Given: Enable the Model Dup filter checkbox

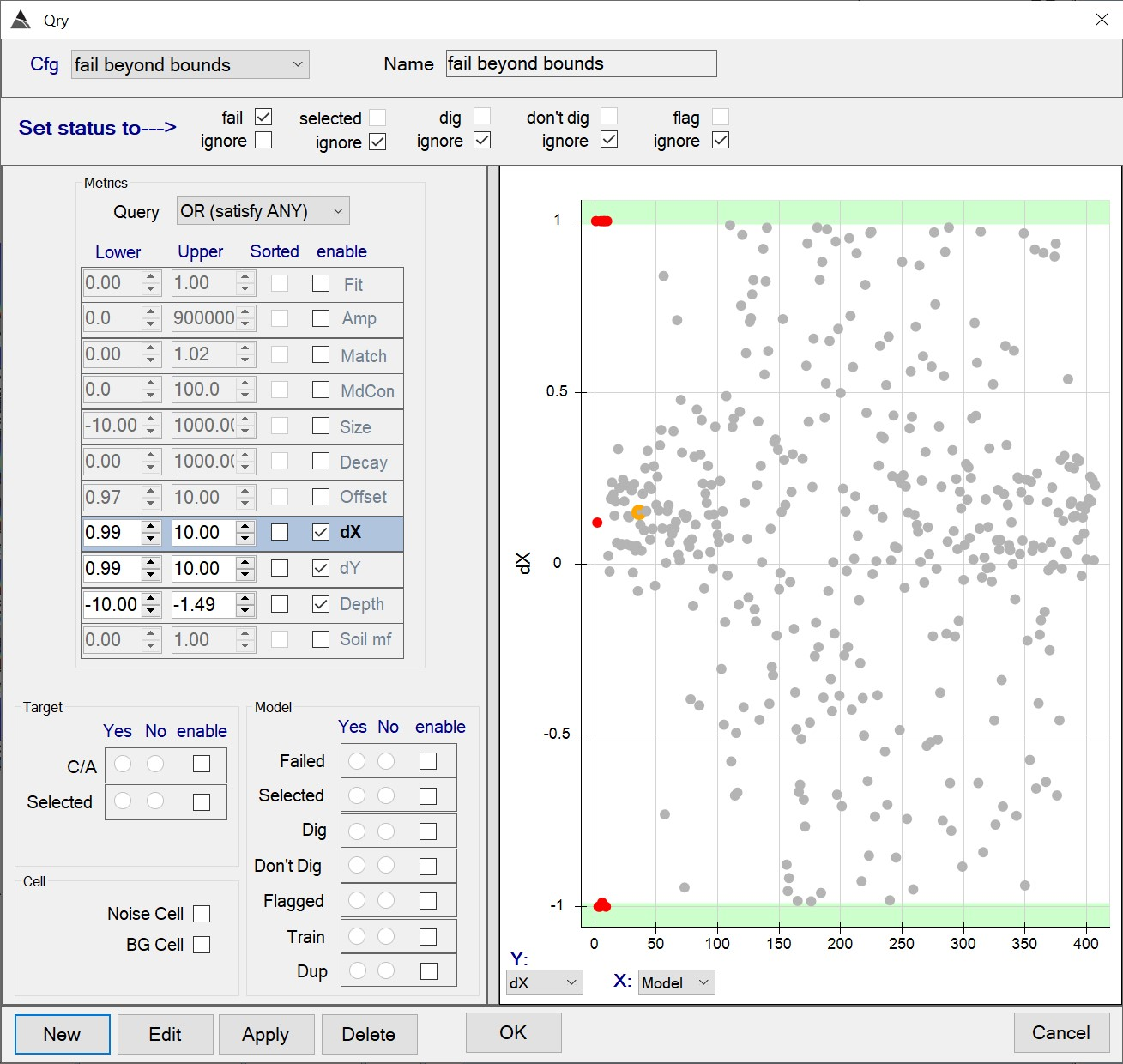Looking at the screenshot, I should coord(428,970).
